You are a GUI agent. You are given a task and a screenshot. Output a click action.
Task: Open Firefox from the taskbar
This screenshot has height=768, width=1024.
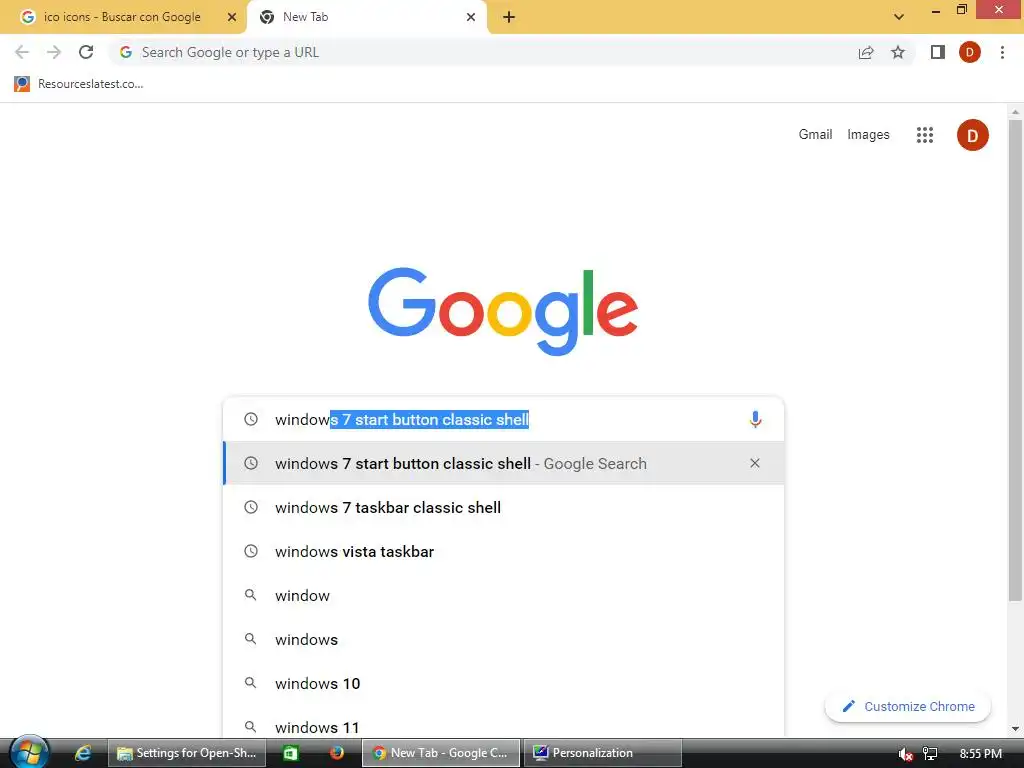point(337,753)
